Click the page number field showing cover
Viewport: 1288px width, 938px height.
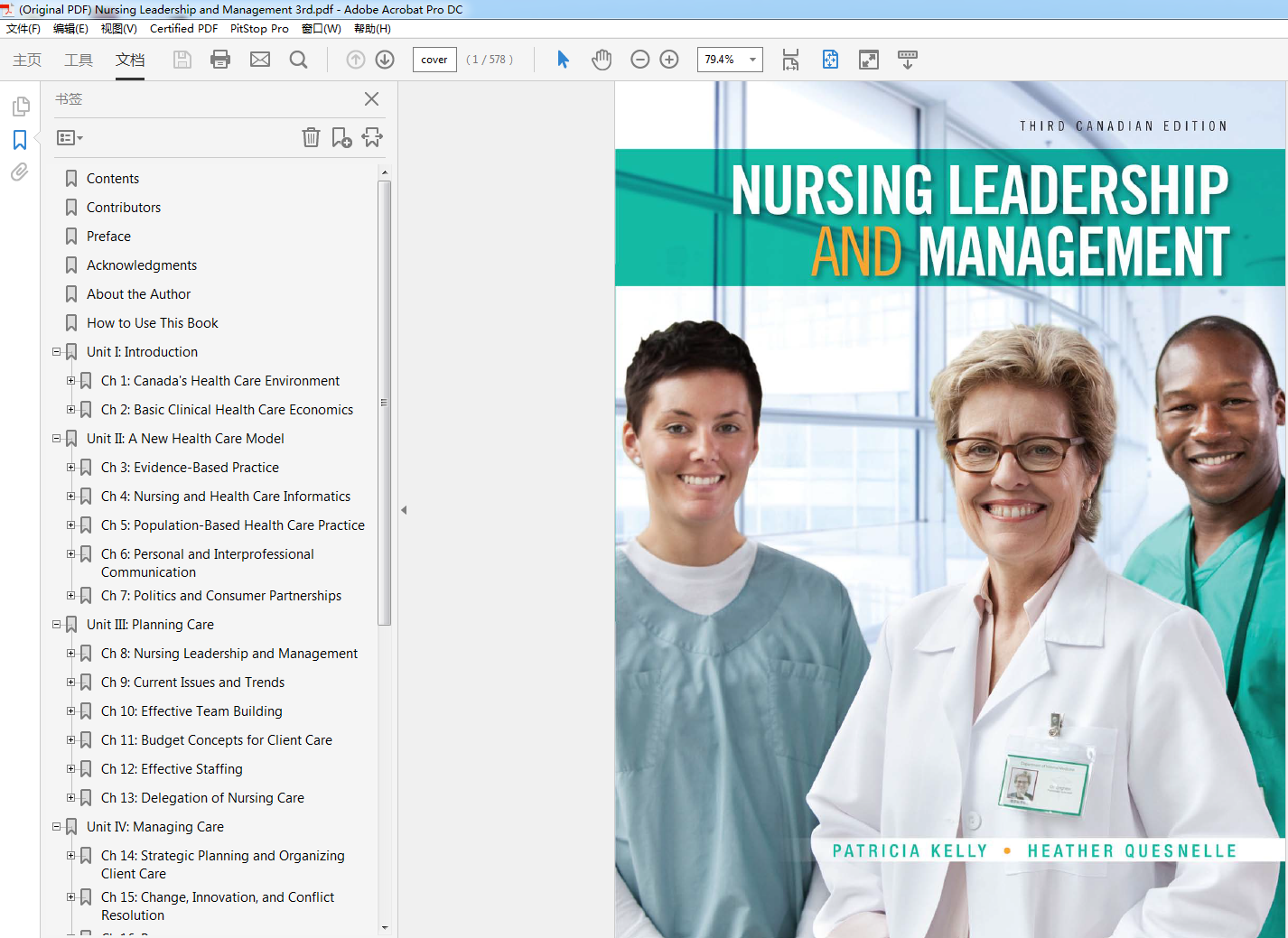[x=434, y=60]
